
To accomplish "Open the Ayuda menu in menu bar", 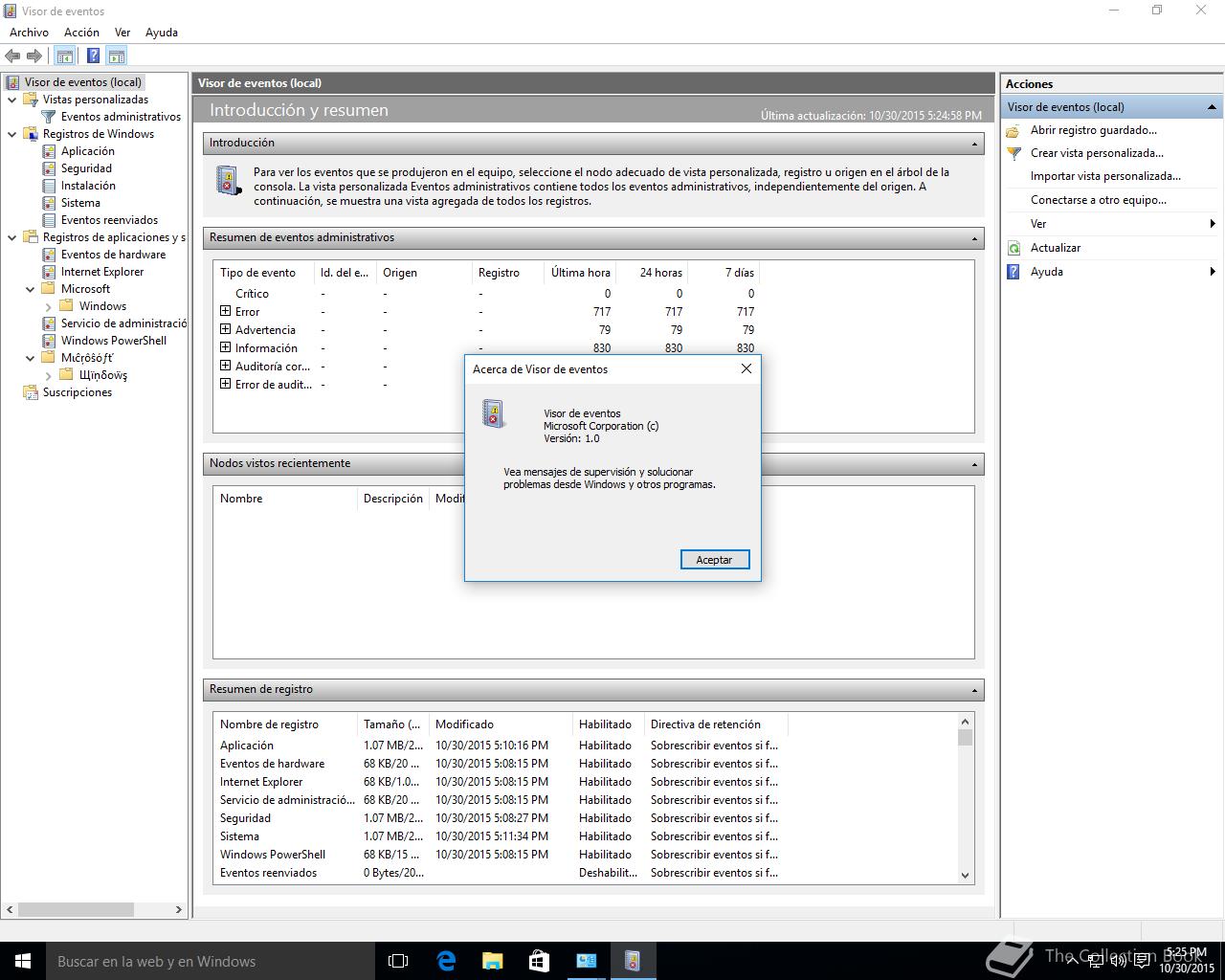I will pyautogui.click(x=161, y=33).
